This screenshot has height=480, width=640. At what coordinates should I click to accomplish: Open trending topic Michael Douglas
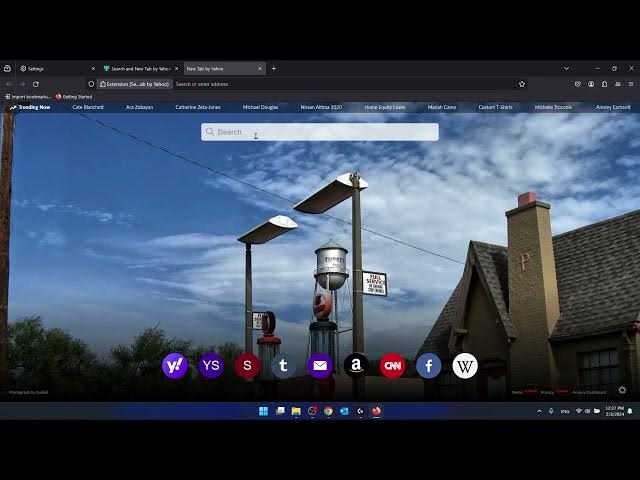point(260,107)
